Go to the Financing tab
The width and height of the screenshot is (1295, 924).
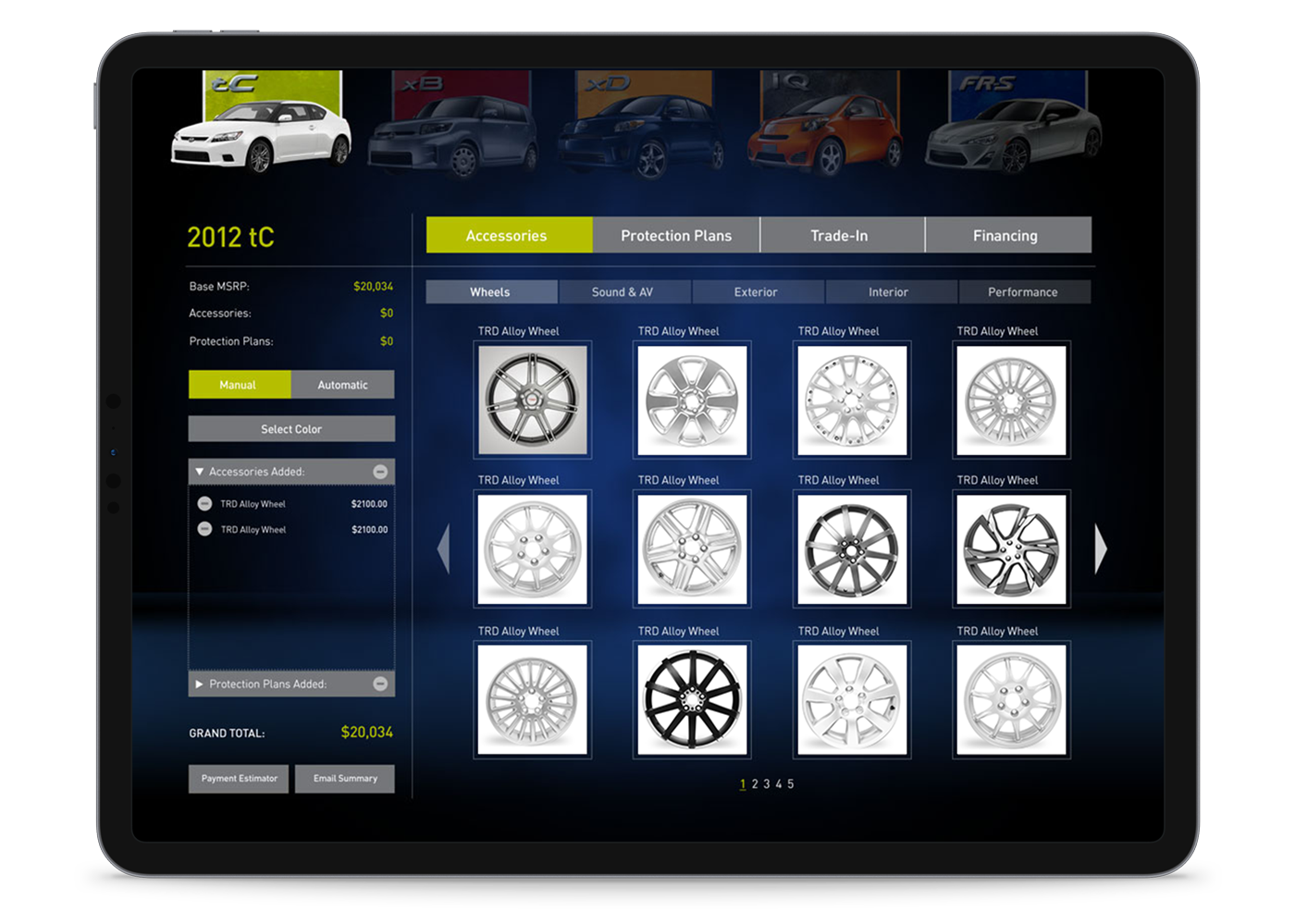click(x=1008, y=235)
